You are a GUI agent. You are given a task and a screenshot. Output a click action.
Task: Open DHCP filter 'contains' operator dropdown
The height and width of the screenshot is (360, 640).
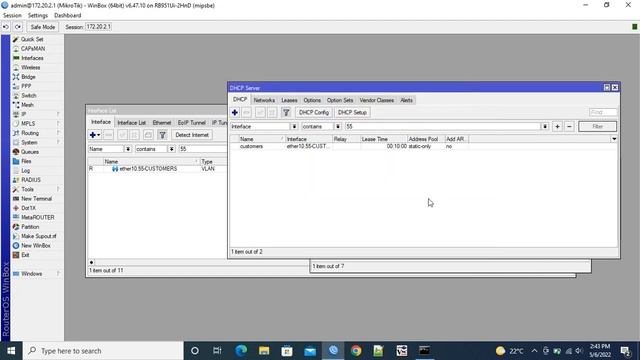(x=338, y=127)
